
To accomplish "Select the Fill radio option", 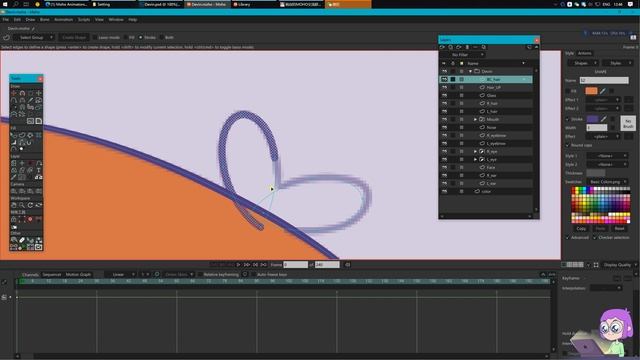I will tap(126, 38).
